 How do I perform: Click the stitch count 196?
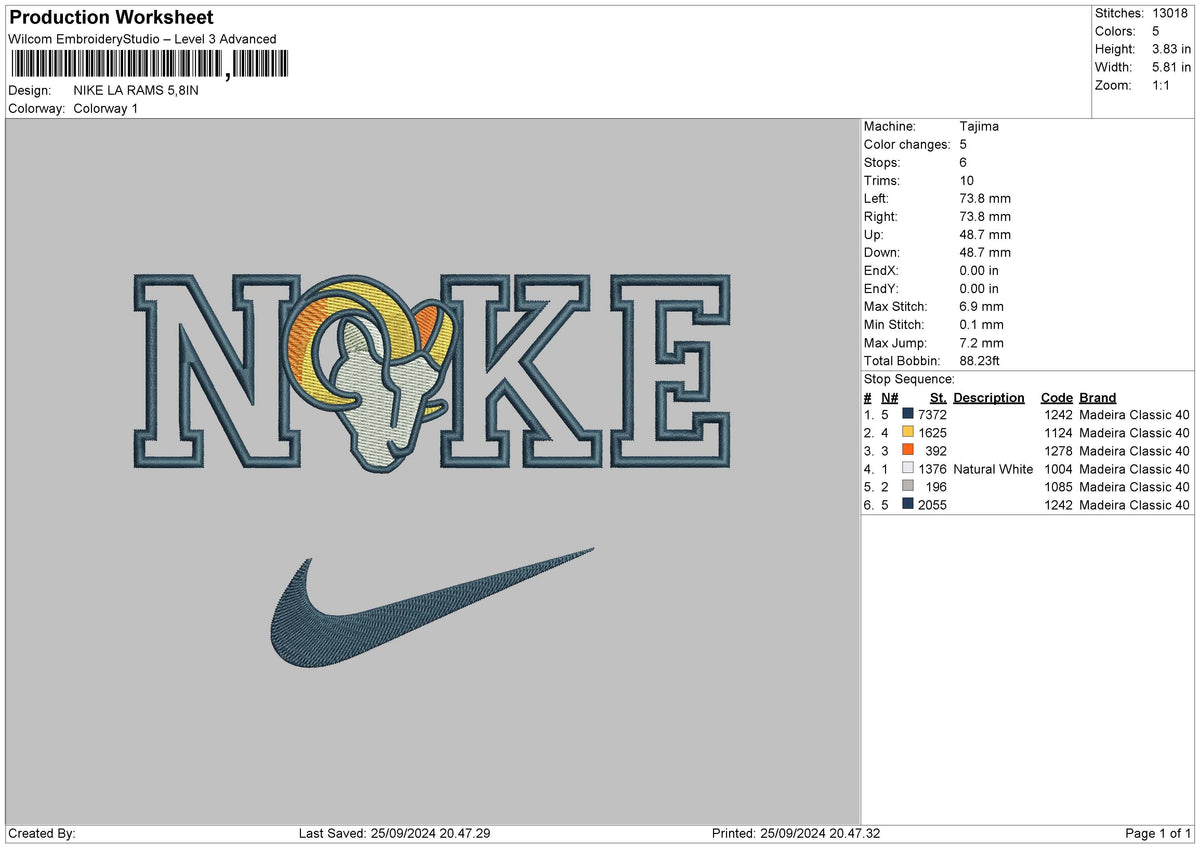936,487
